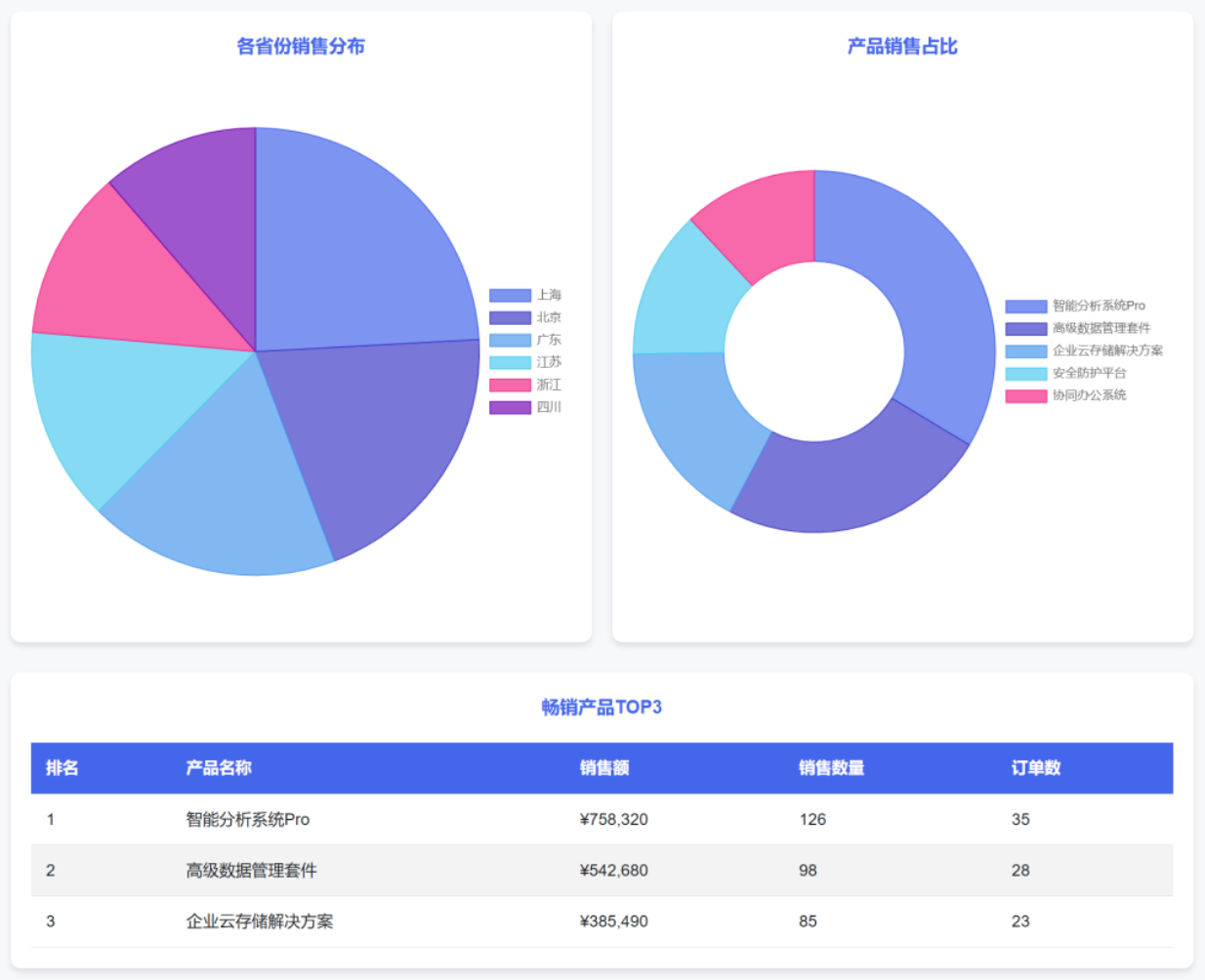
Task: Toggle the 上海 legend entry in province chart
Action: [x=525, y=295]
